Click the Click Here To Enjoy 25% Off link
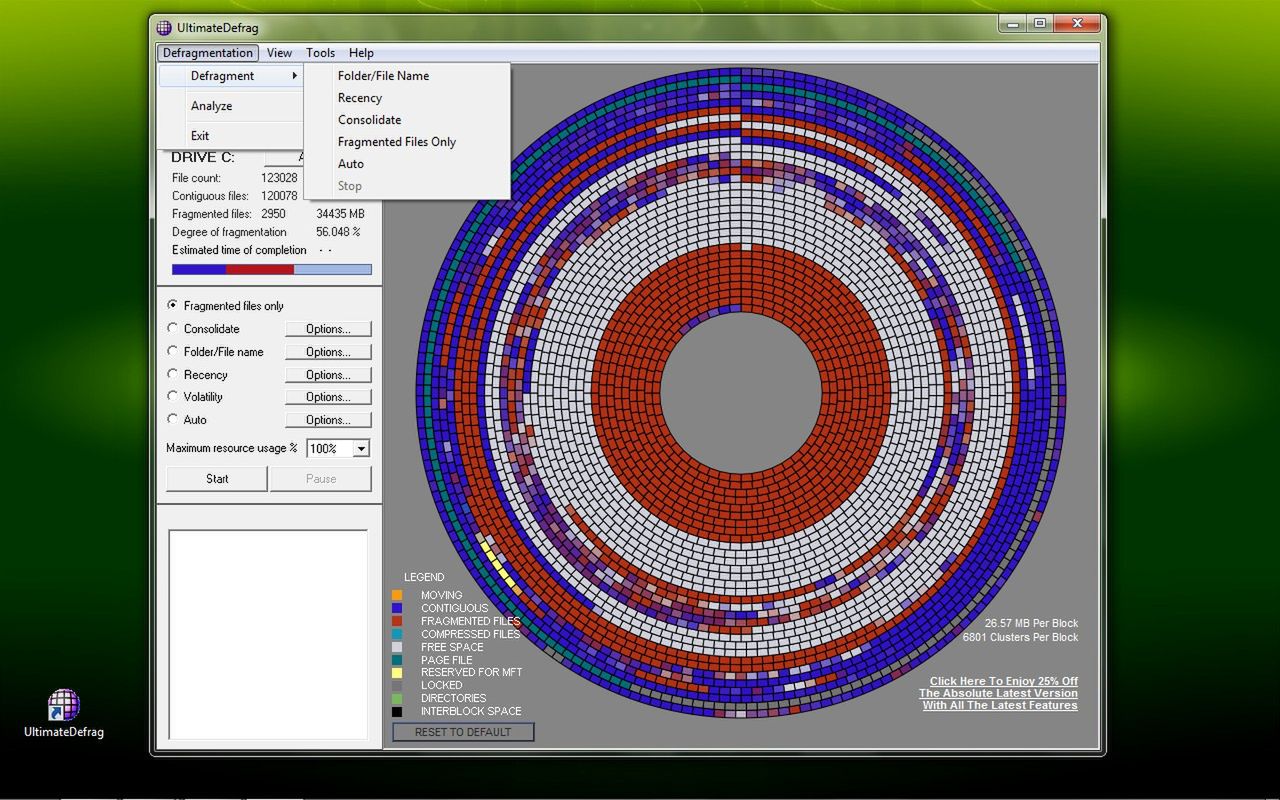This screenshot has height=800, width=1280. 1003,681
